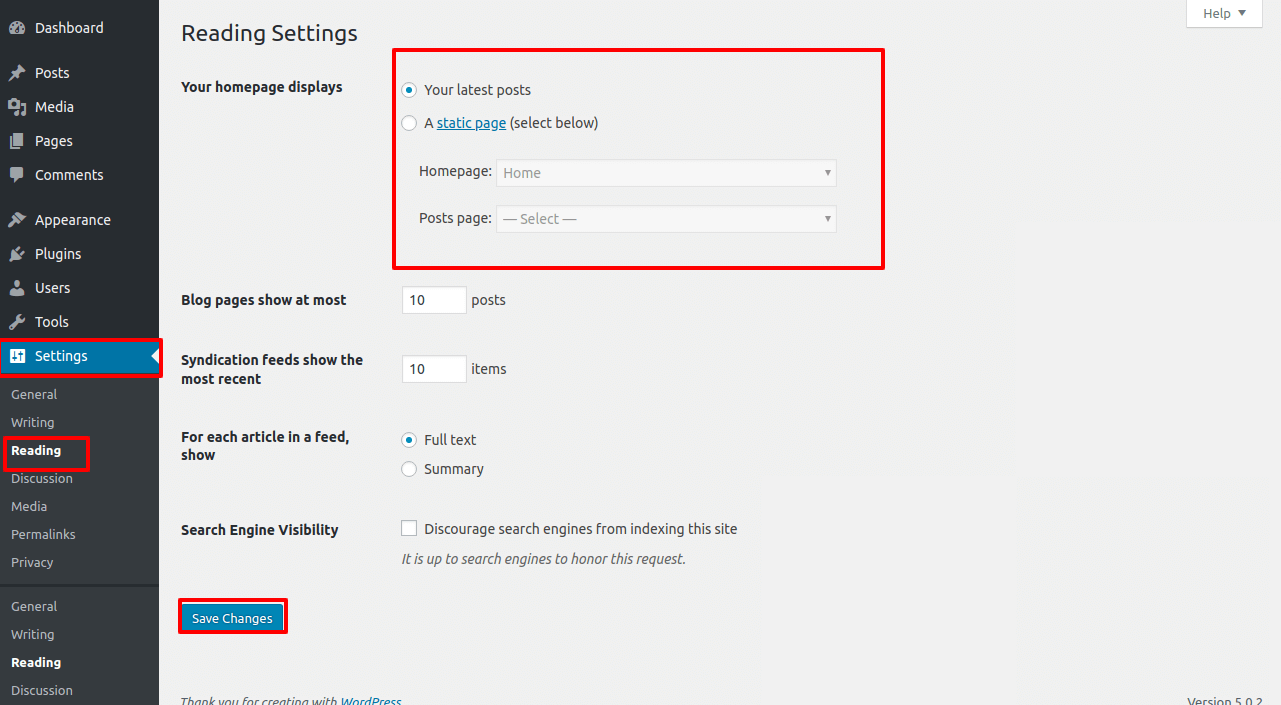Click the Posts pushpin icon
1281x705 pixels.
17,73
